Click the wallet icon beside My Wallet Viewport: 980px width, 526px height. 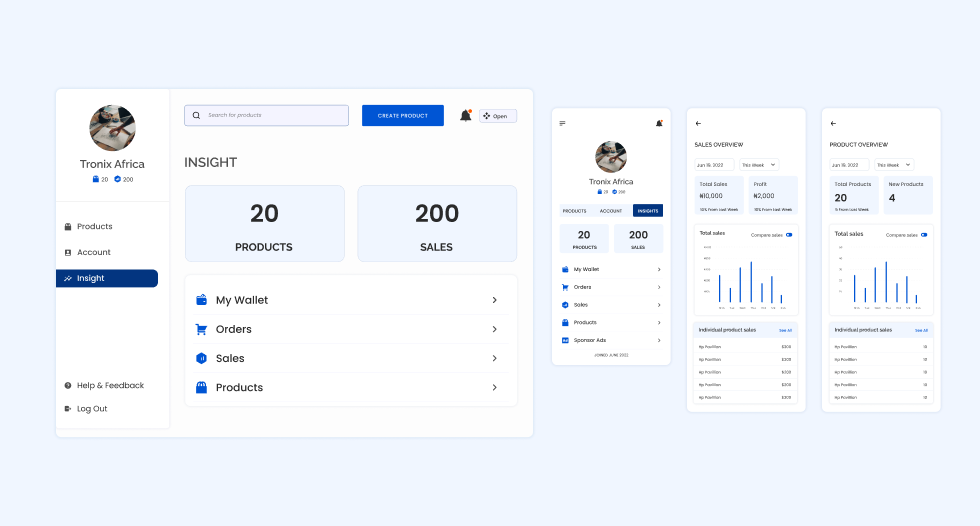(201, 300)
